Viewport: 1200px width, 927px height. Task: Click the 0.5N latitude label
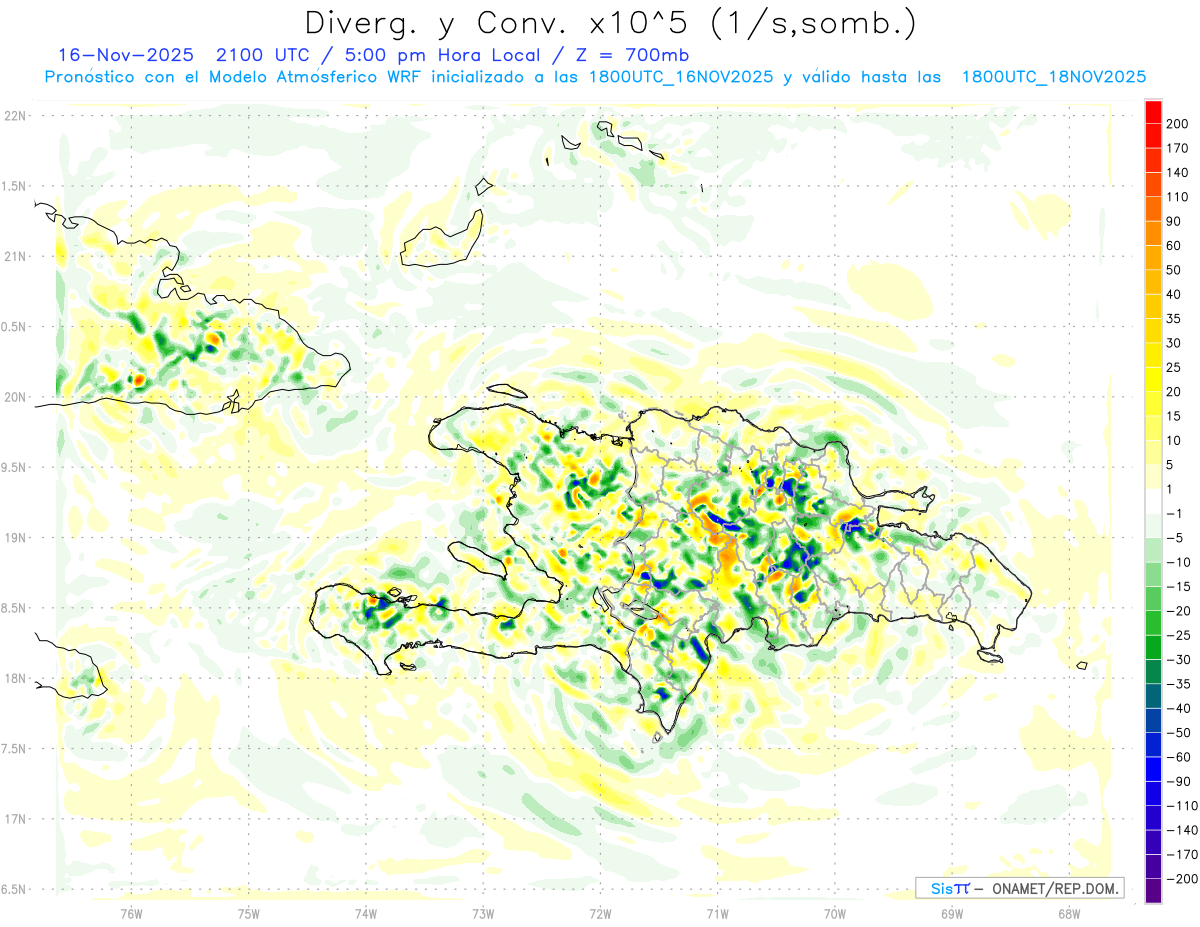(x=14, y=327)
